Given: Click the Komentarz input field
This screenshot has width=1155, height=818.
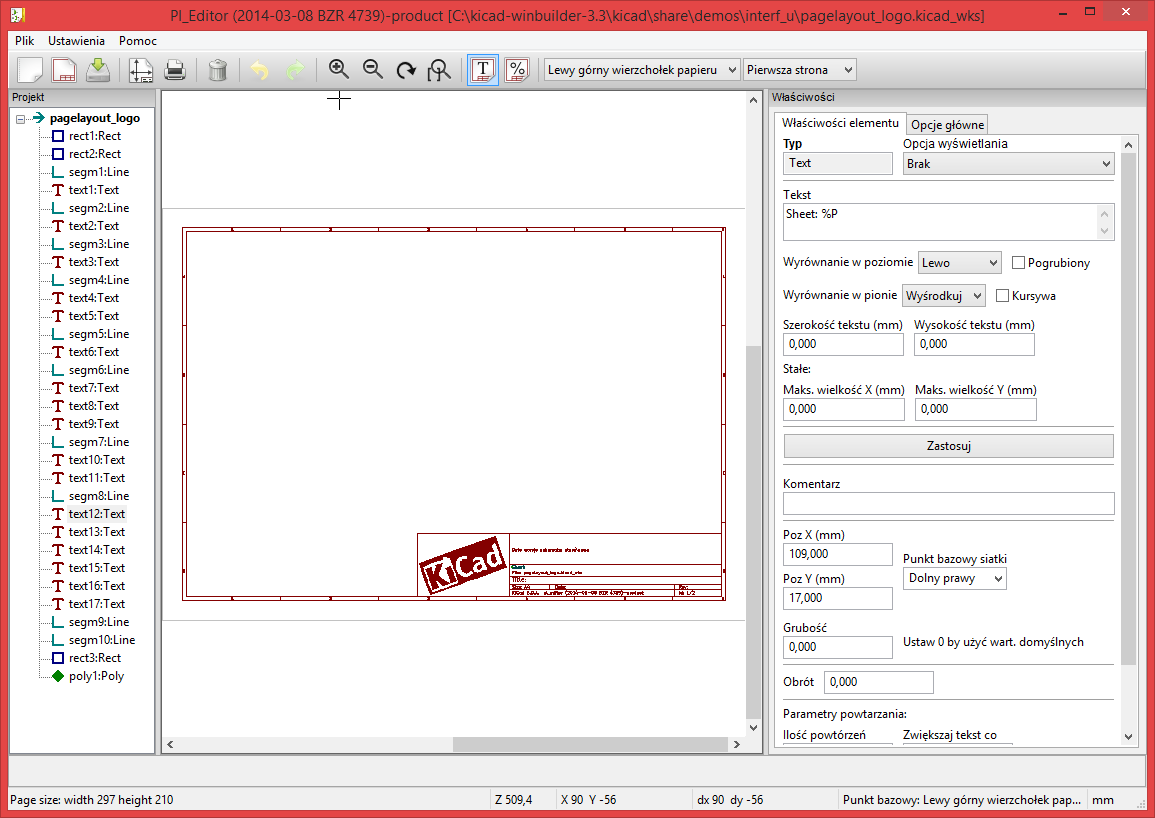Looking at the screenshot, I should pyautogui.click(x=948, y=504).
